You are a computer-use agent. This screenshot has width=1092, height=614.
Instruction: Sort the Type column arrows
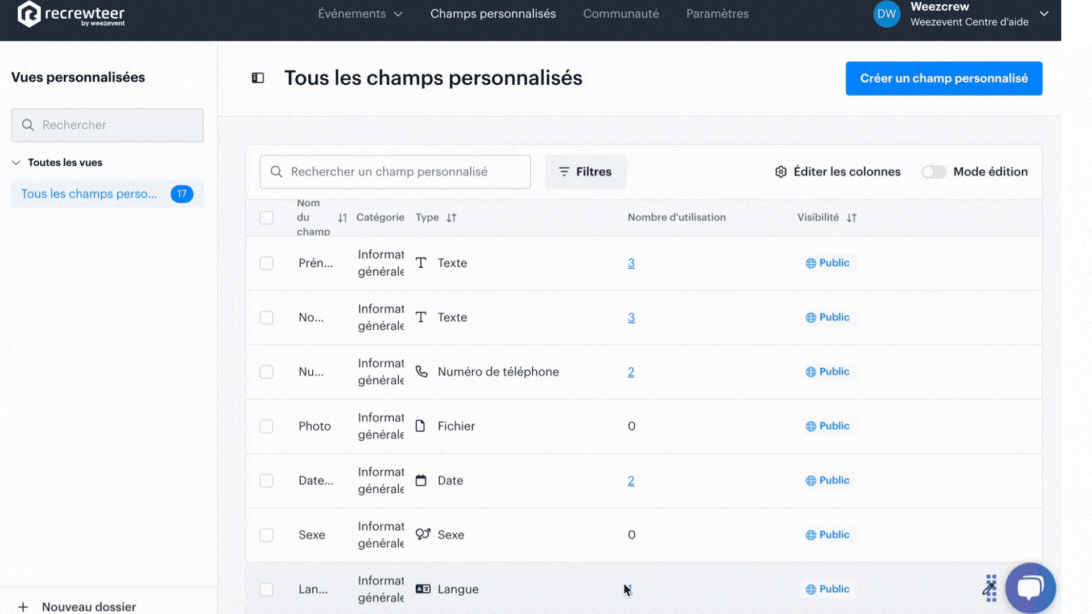[x=451, y=218]
